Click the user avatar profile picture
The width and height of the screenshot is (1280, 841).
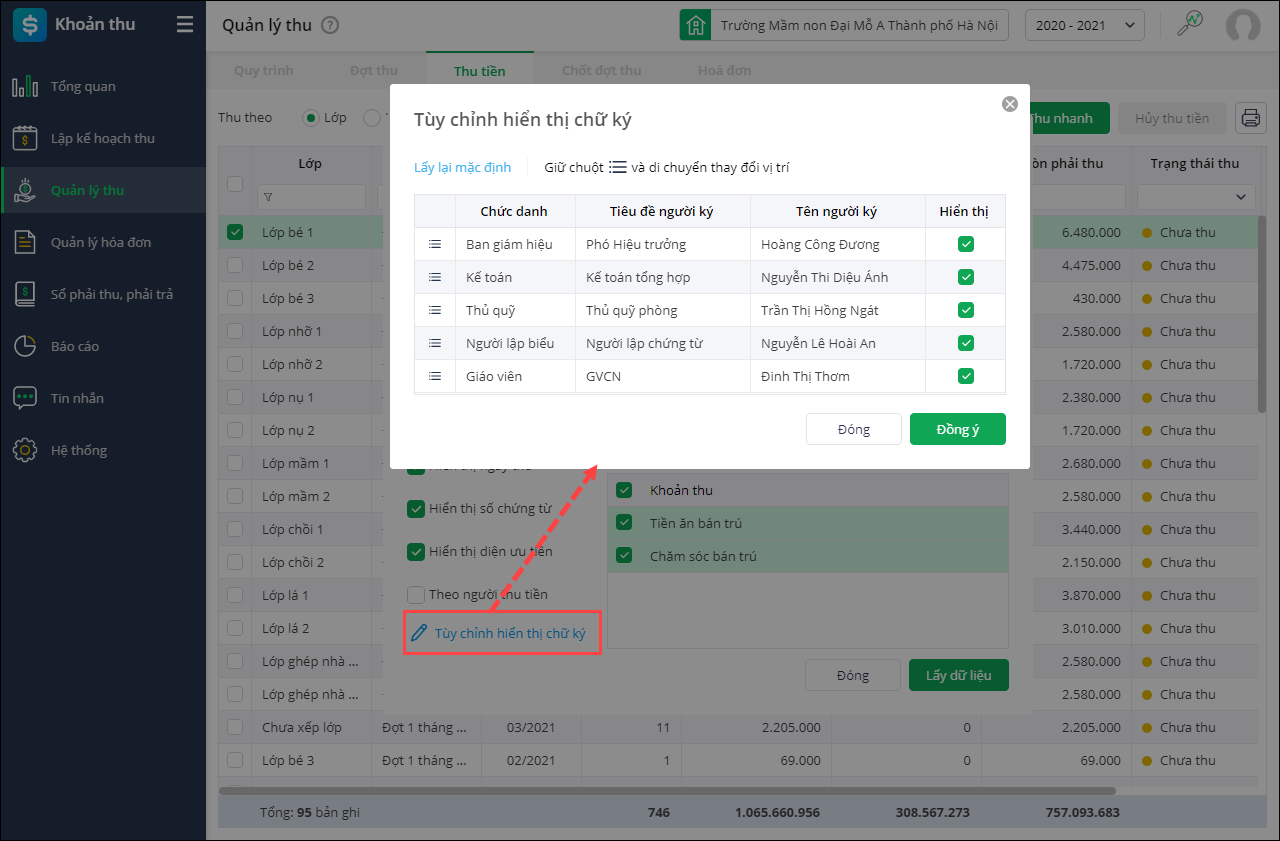(1243, 25)
